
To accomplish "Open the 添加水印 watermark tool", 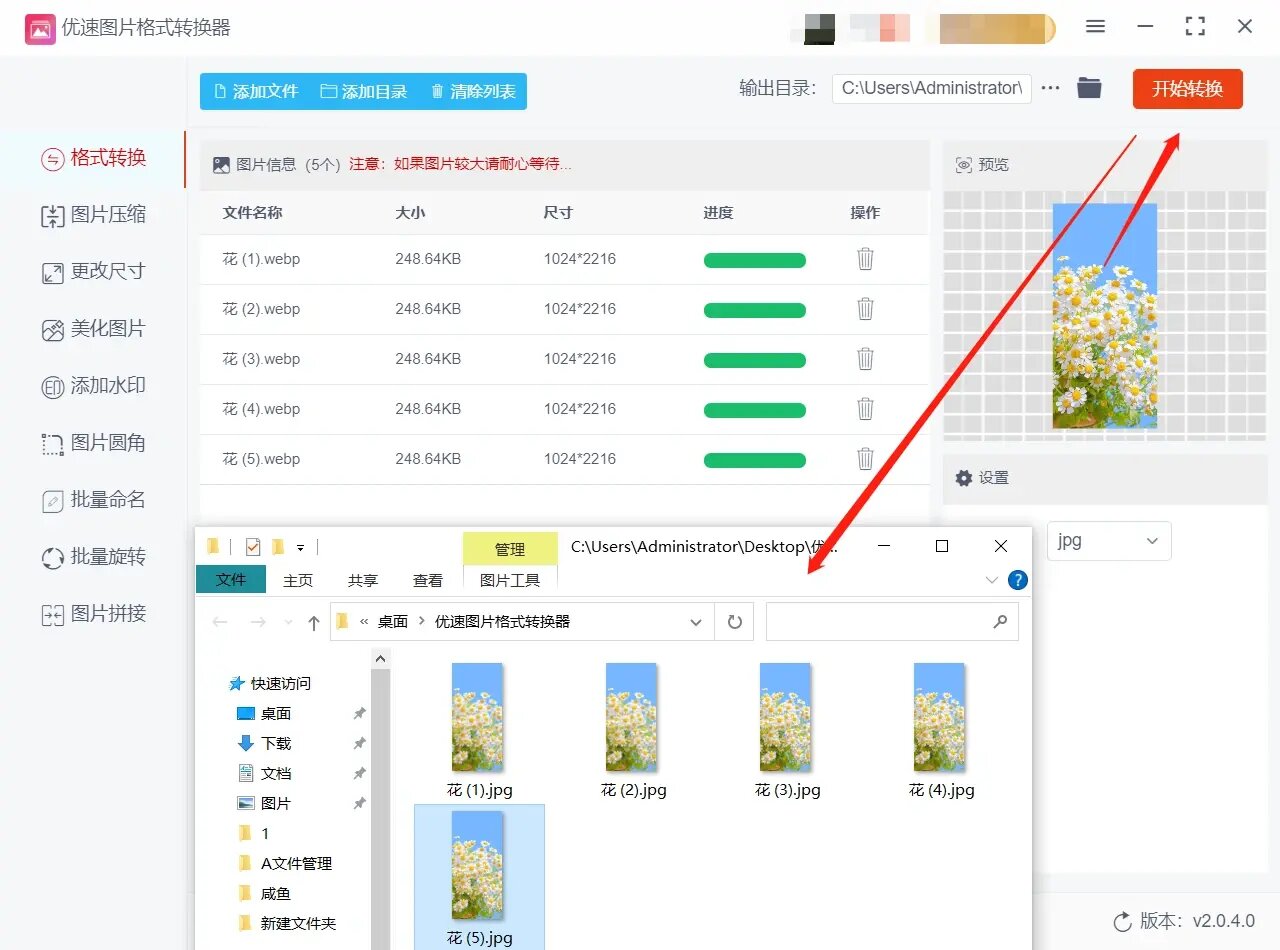I will [x=95, y=385].
